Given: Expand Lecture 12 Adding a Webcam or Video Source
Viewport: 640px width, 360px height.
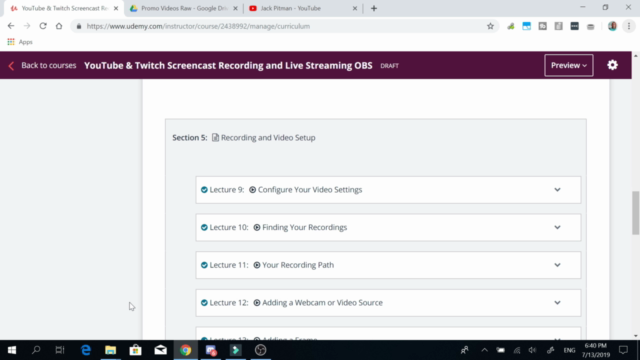Looking at the screenshot, I should (x=557, y=302).
